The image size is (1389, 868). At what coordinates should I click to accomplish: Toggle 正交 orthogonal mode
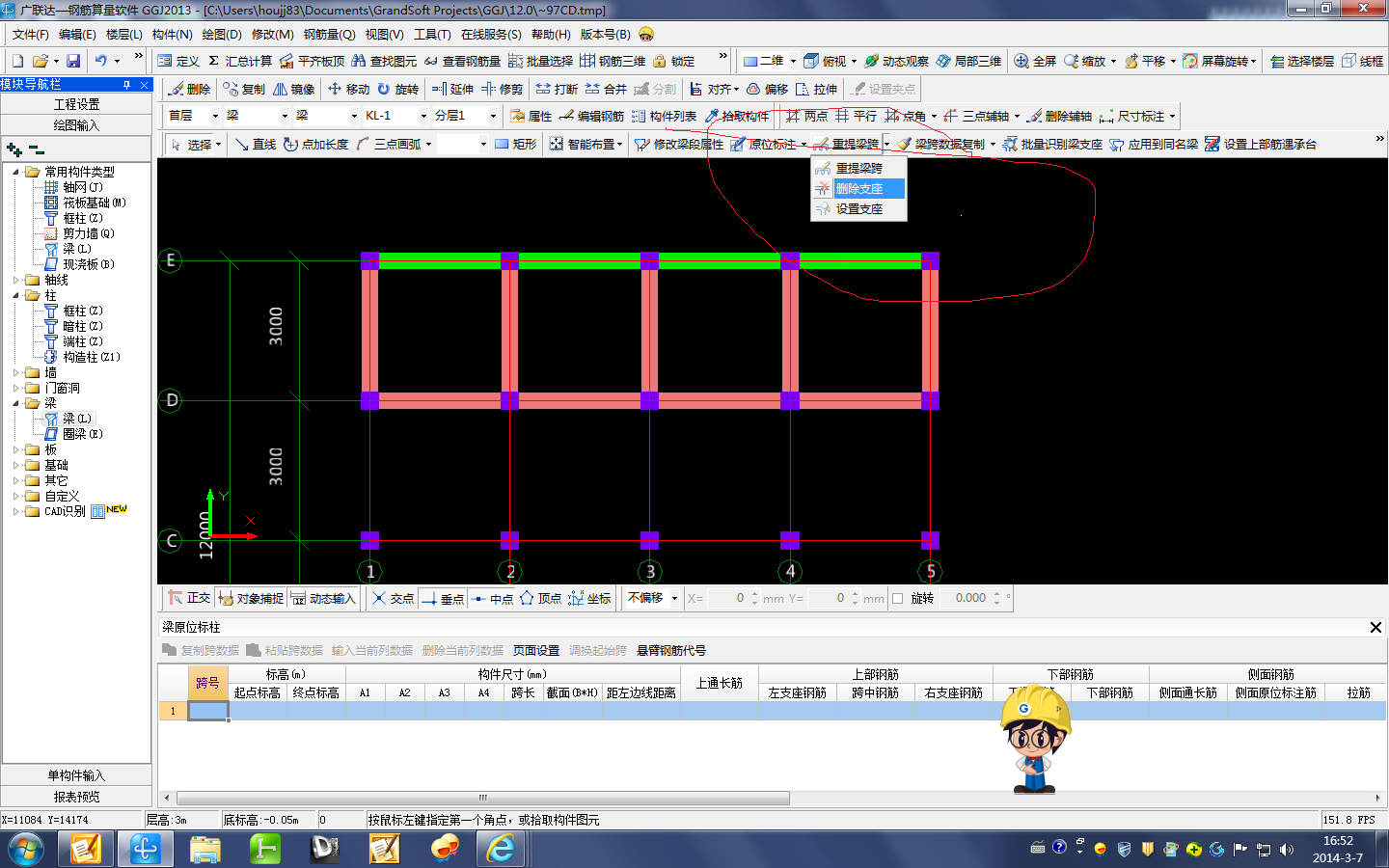click(x=189, y=598)
